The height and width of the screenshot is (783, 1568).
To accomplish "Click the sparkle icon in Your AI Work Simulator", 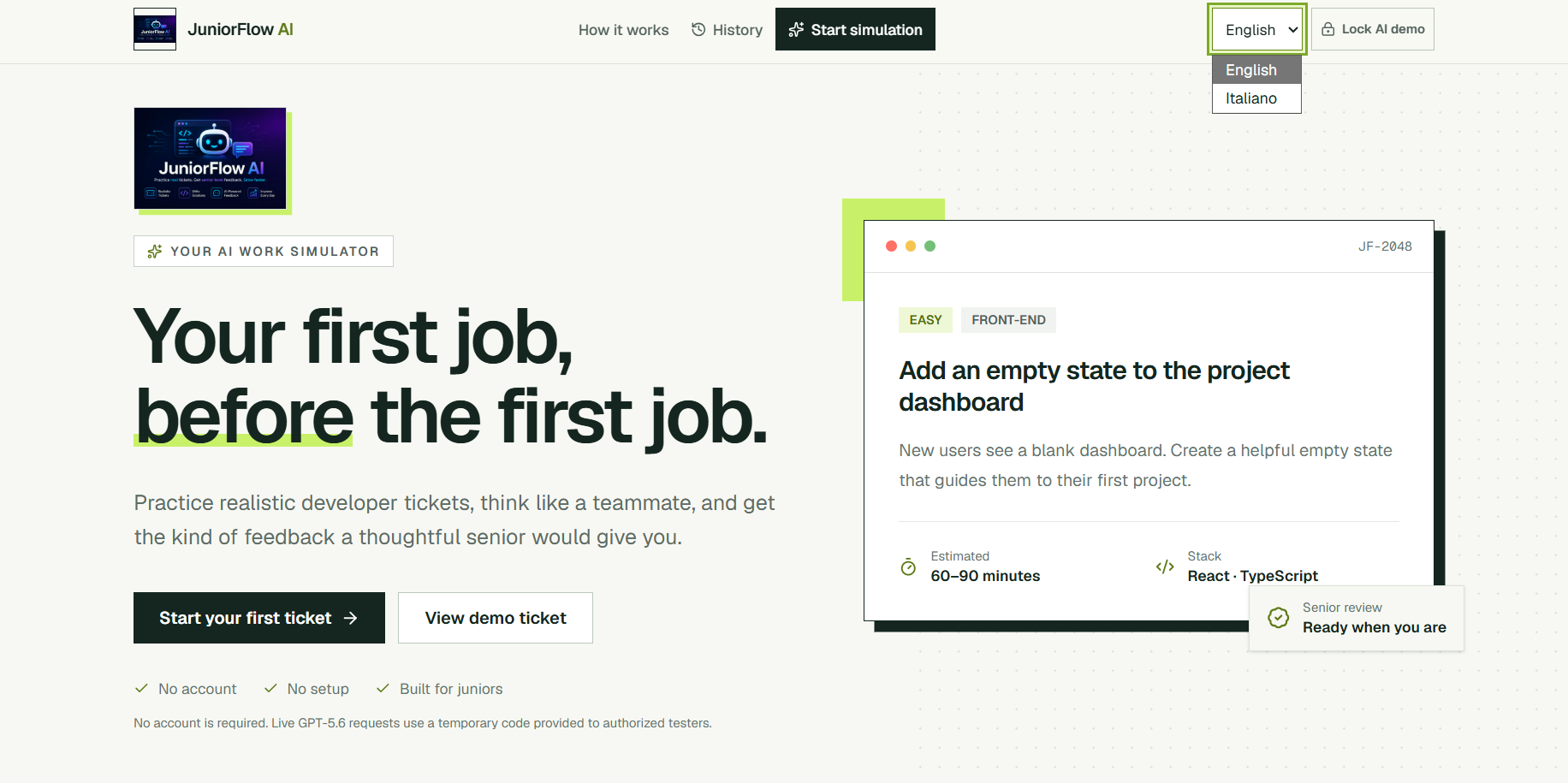I will (155, 252).
